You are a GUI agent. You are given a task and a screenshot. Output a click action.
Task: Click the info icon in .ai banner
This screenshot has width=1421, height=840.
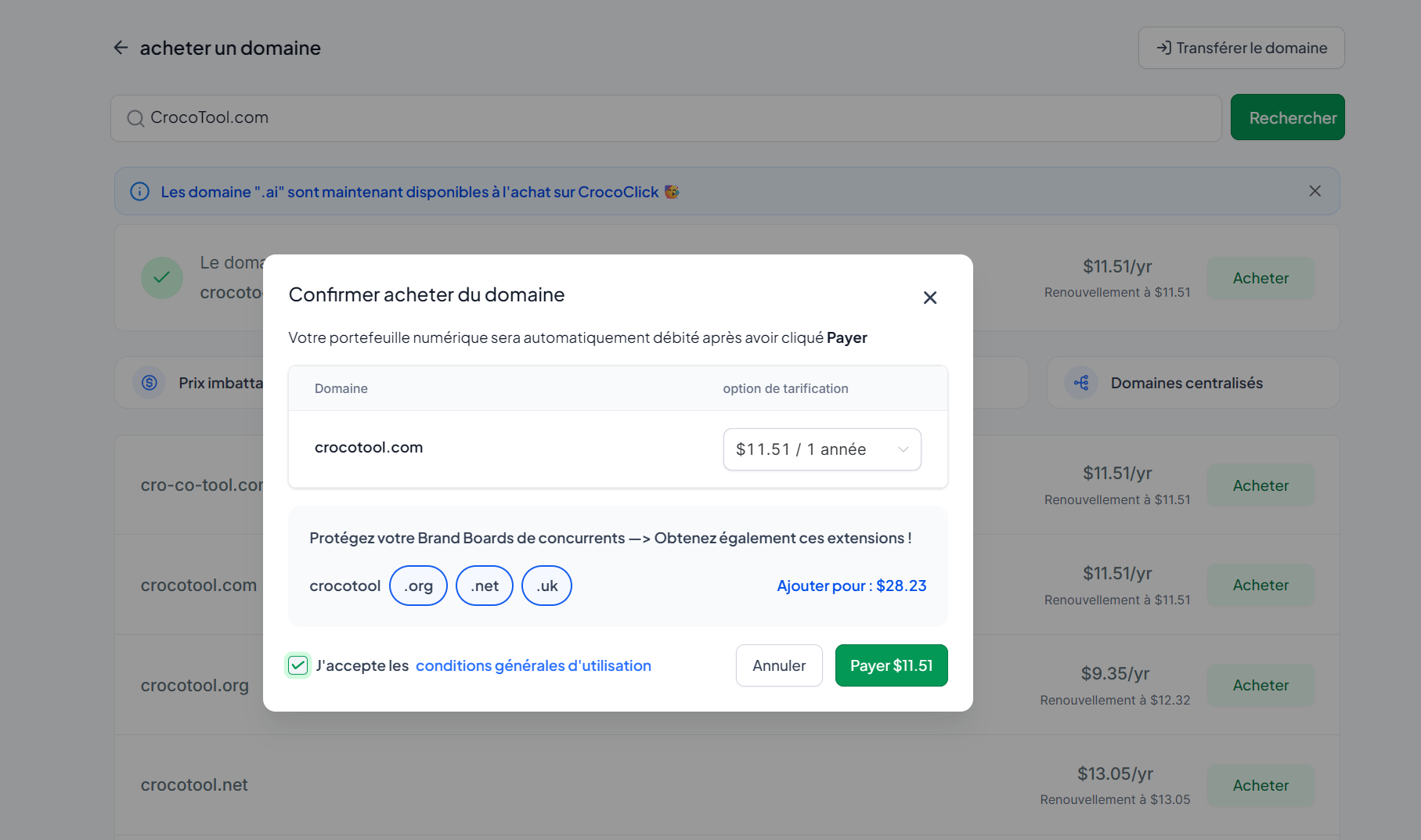[x=139, y=192]
